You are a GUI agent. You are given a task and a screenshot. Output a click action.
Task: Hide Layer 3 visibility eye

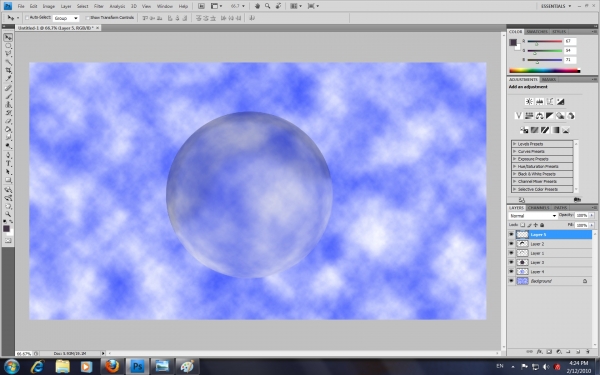(511, 262)
